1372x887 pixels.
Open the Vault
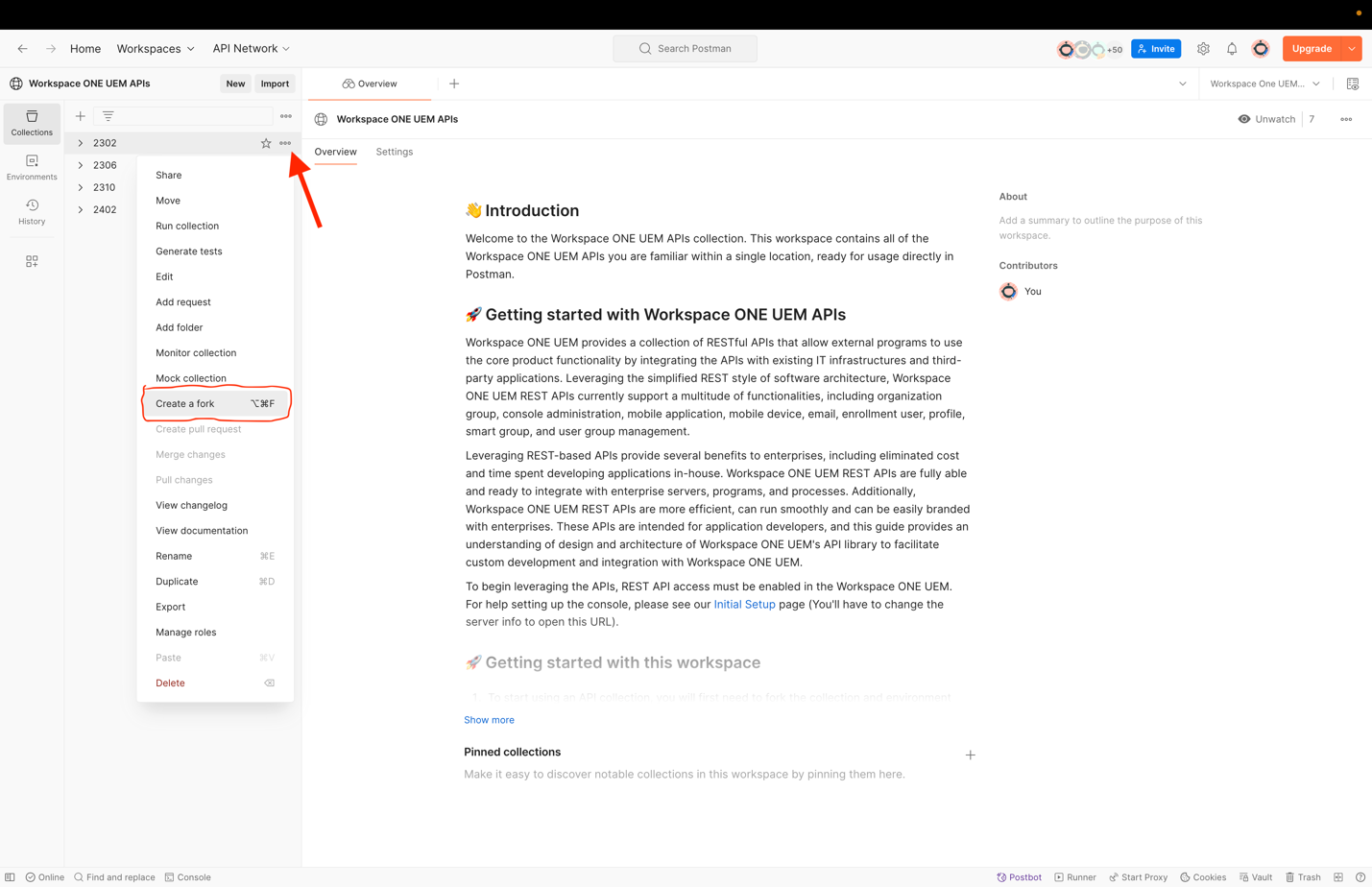[x=1256, y=876]
